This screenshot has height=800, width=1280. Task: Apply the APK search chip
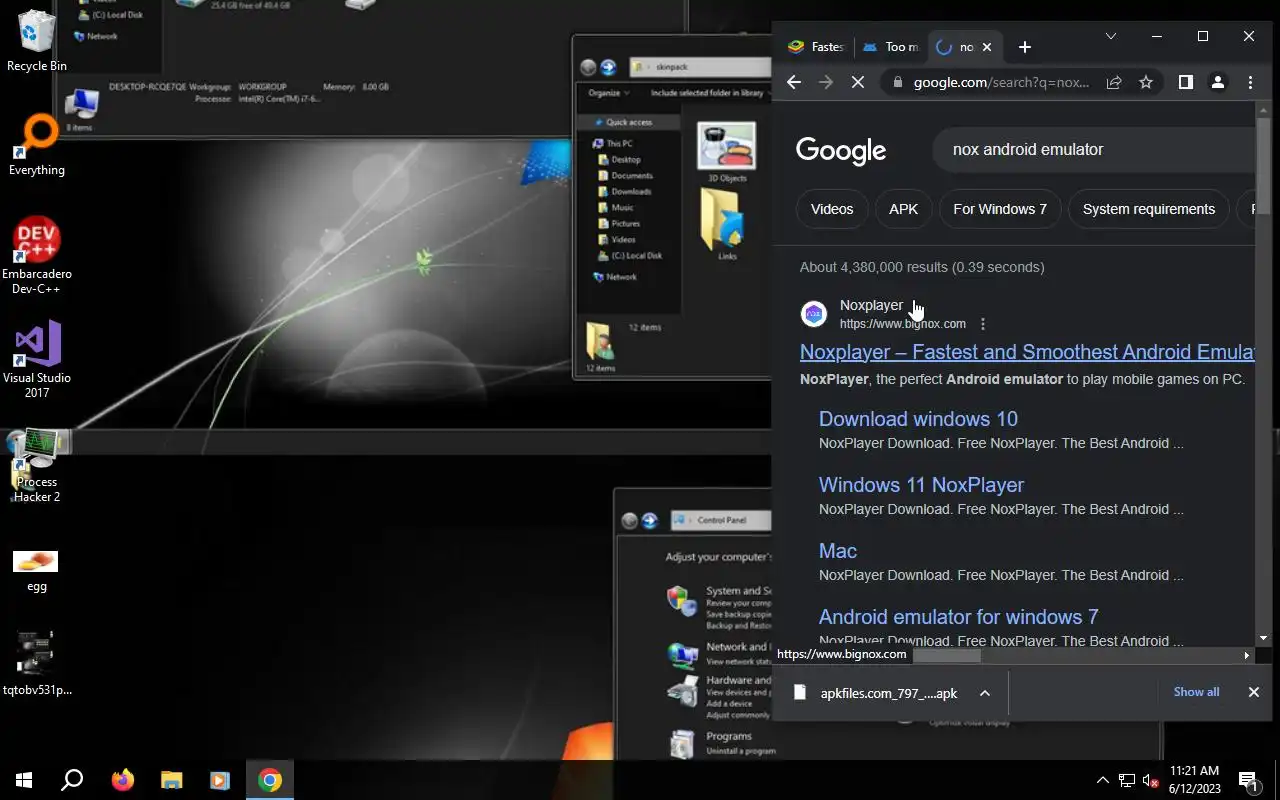click(x=903, y=209)
